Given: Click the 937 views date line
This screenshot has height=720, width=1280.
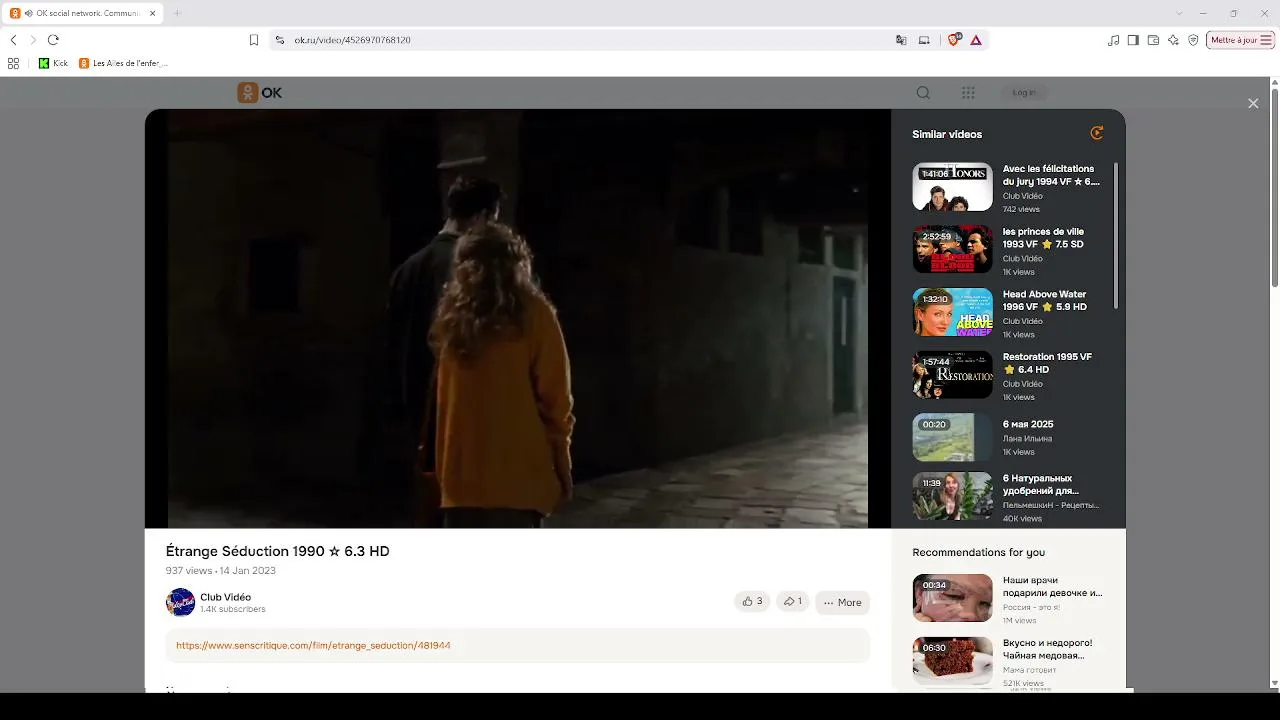Looking at the screenshot, I should 220,571.
